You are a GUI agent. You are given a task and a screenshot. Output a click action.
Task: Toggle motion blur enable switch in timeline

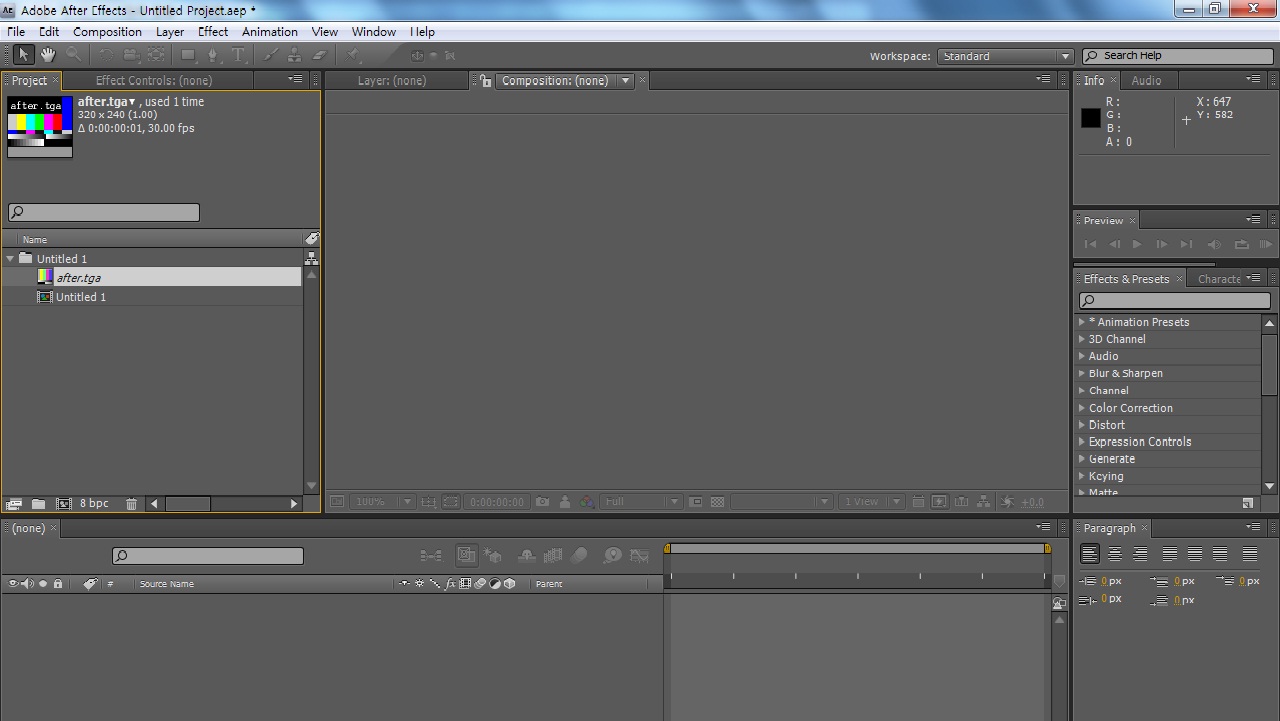tap(579, 555)
